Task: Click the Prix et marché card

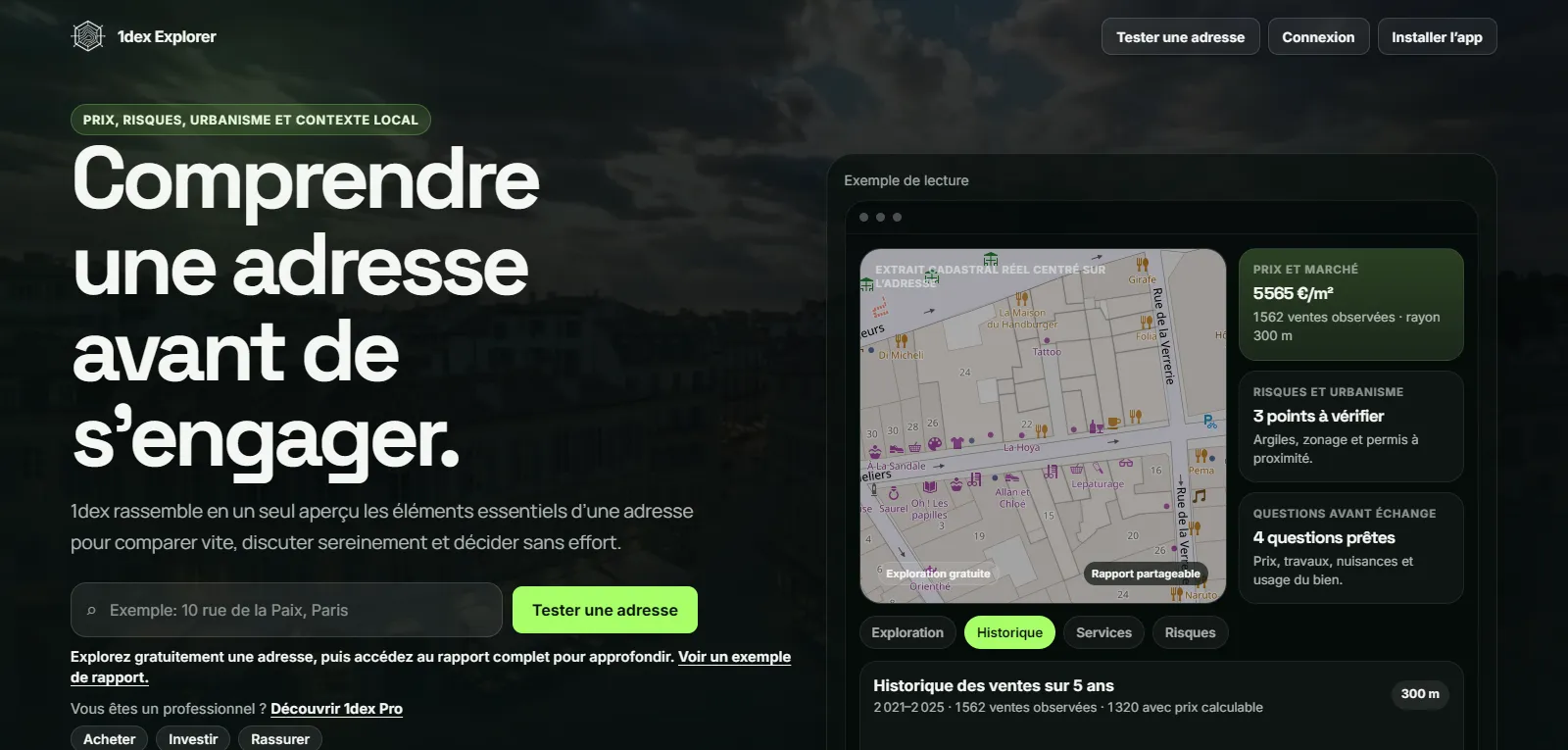Action: (x=1350, y=304)
